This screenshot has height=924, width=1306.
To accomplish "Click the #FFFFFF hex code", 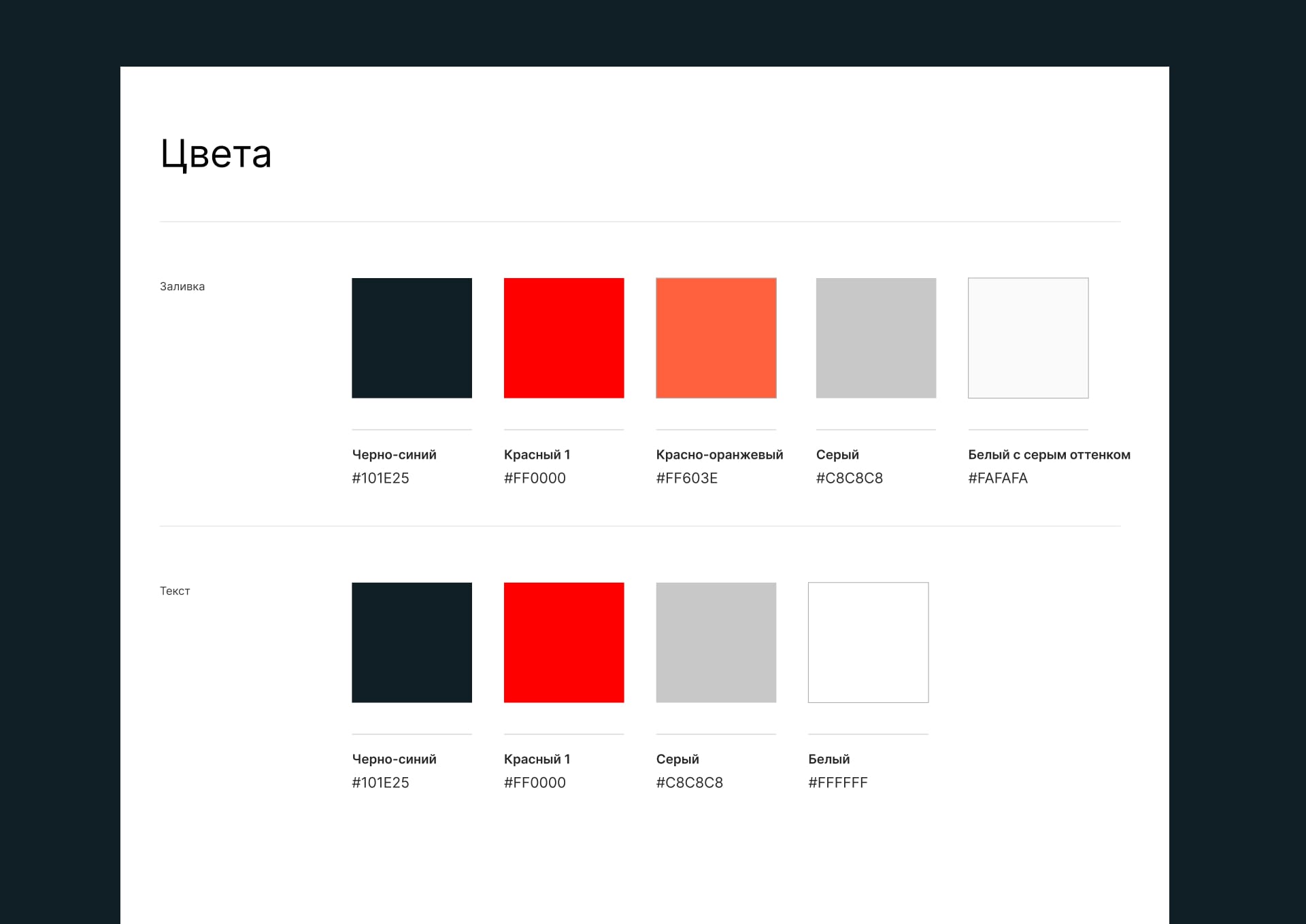I will pos(838,783).
